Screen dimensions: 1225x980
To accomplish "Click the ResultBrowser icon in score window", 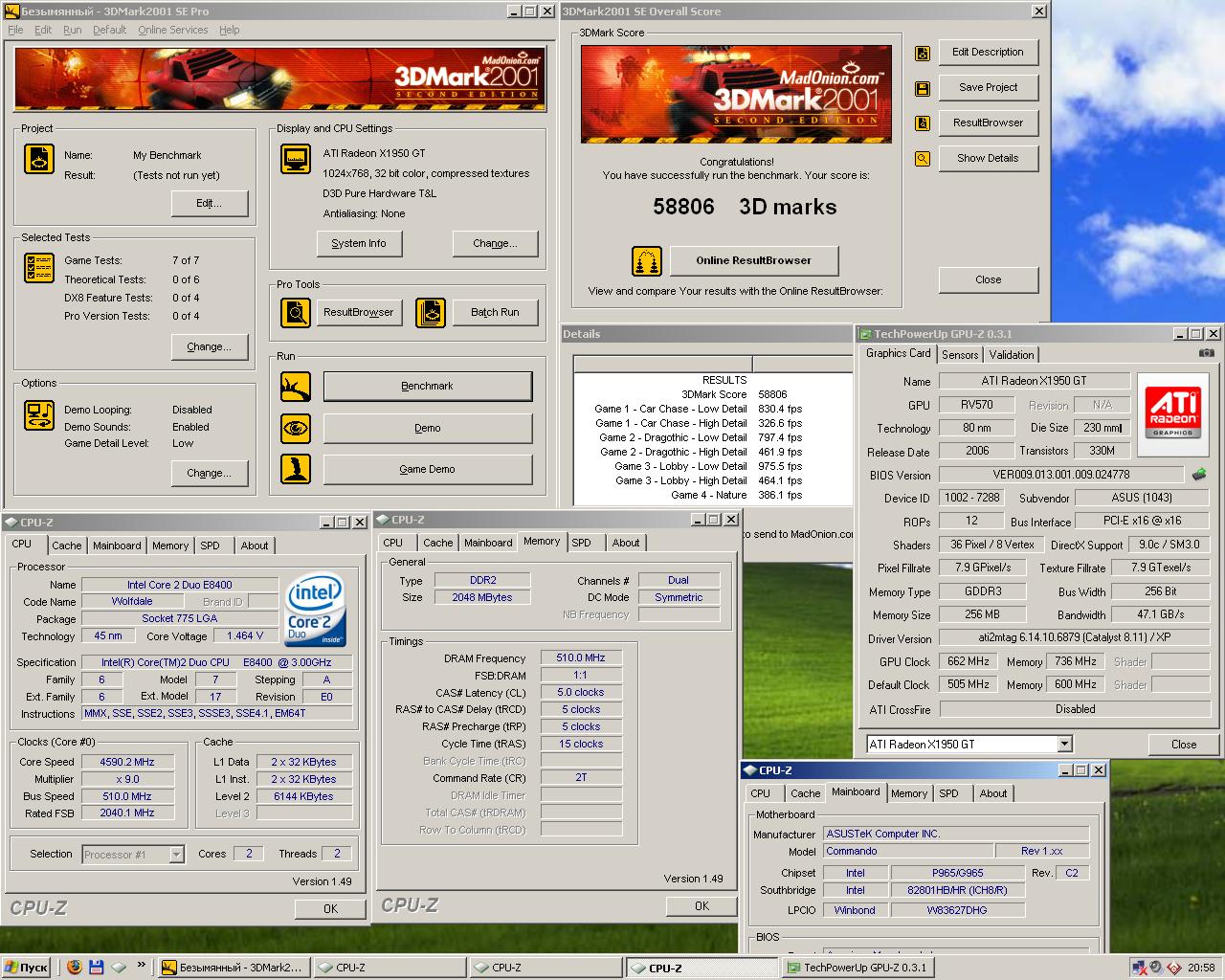I will pyautogui.click(x=923, y=123).
